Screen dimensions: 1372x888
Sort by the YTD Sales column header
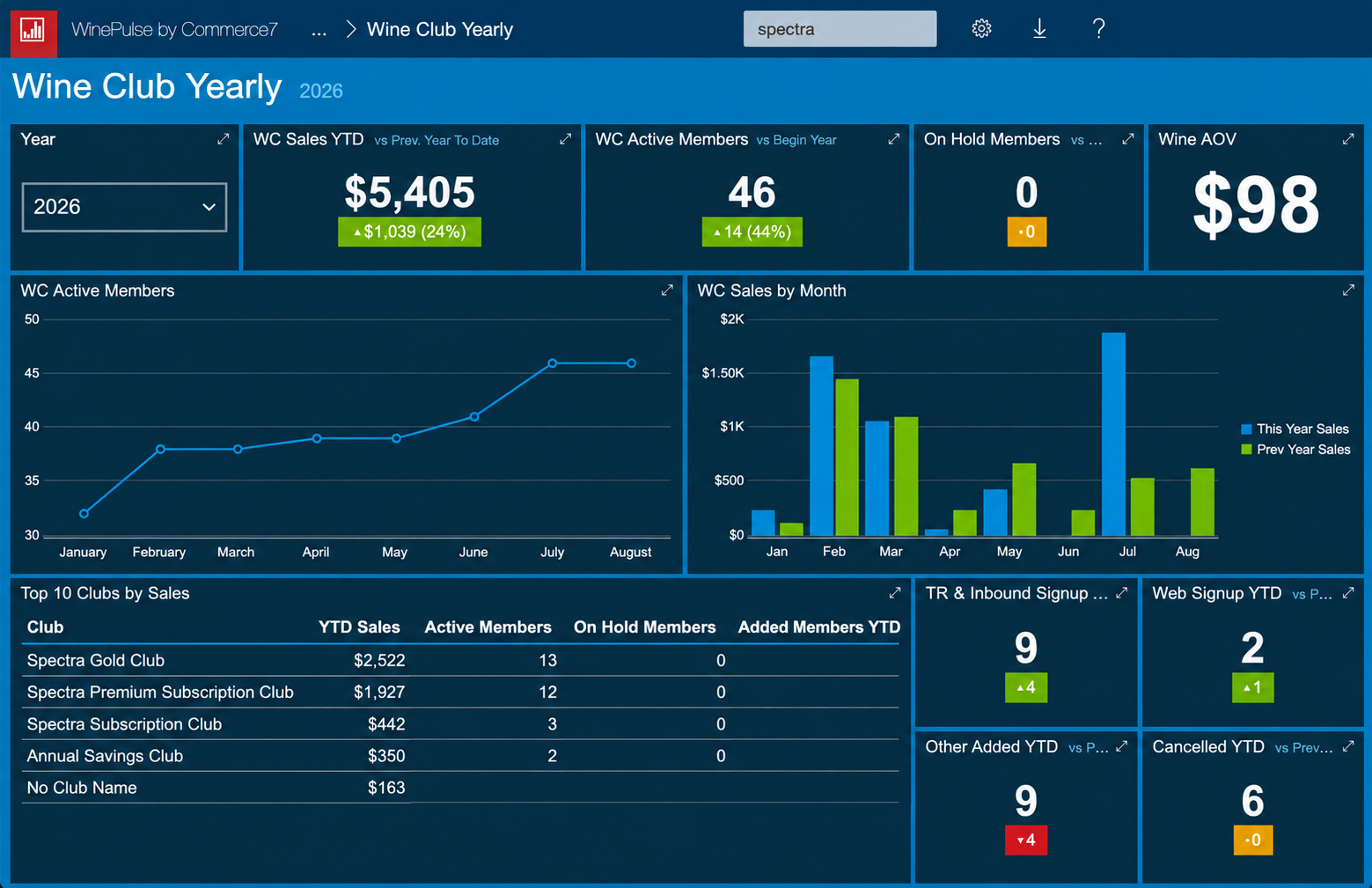pos(359,627)
